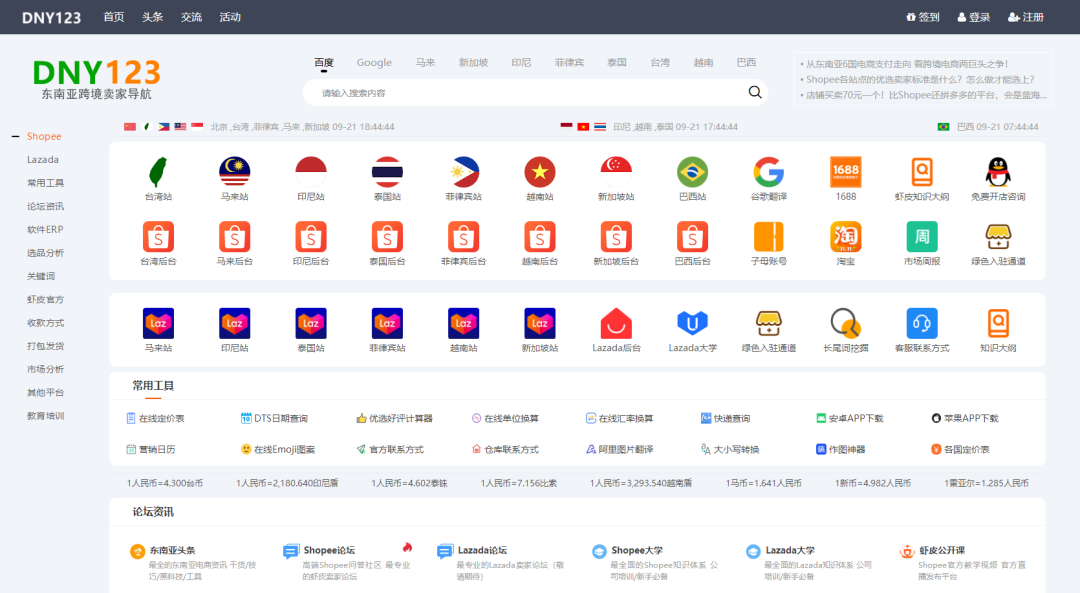Viewport: 1080px width, 593px height.
Task: Click the 登录 login link
Action: [974, 17]
